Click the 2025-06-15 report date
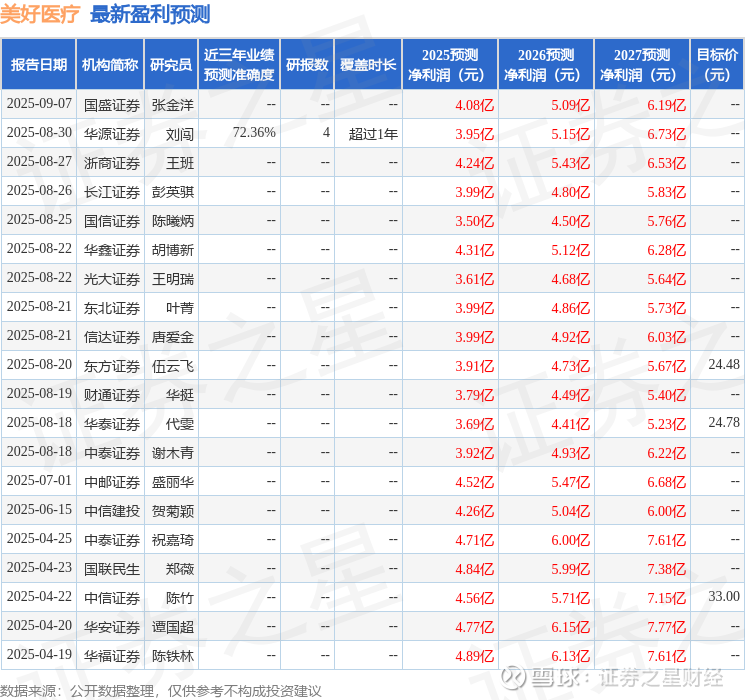The width and height of the screenshot is (745, 700). click(39, 509)
